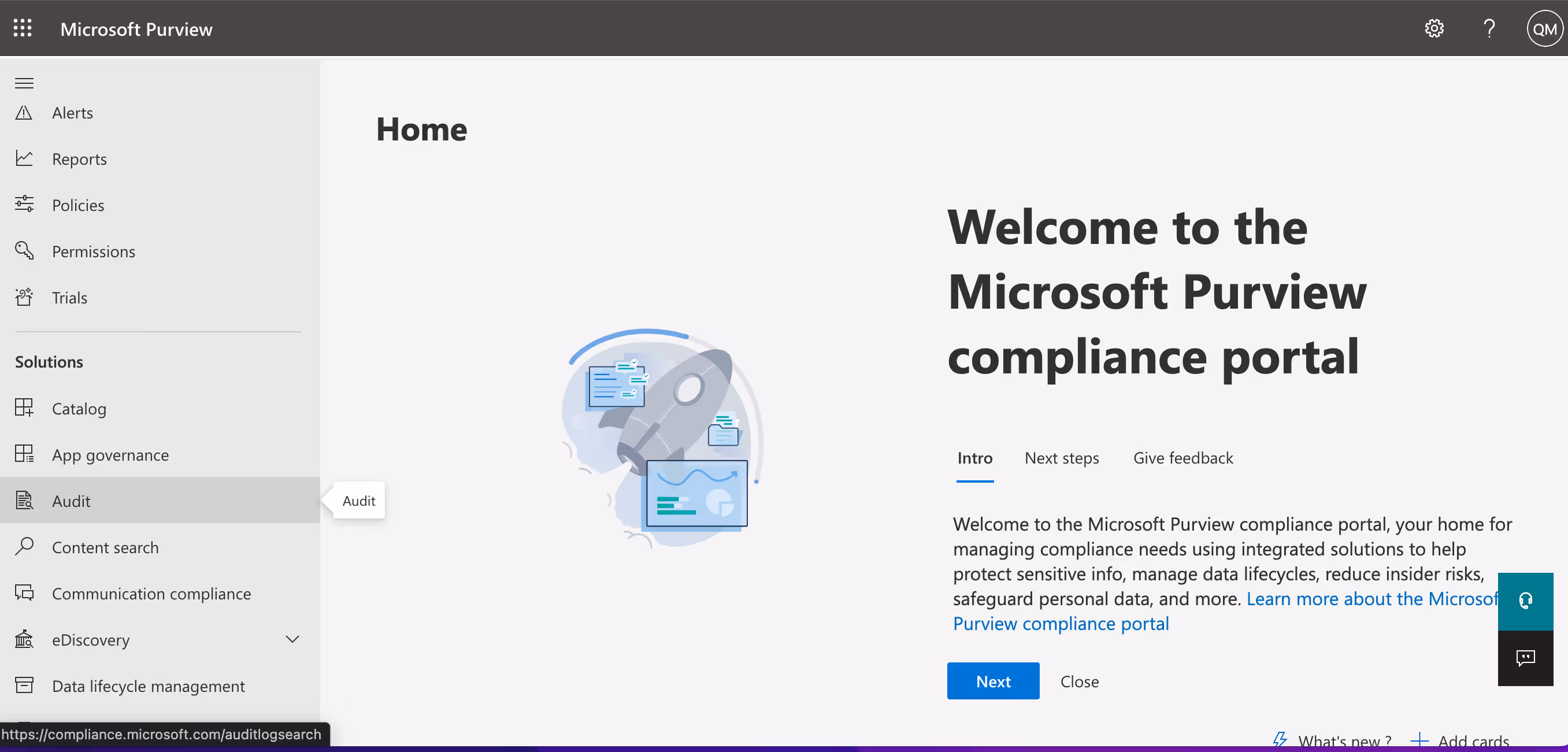
Task: Click the Catalog grid icon
Action: [x=24, y=408]
